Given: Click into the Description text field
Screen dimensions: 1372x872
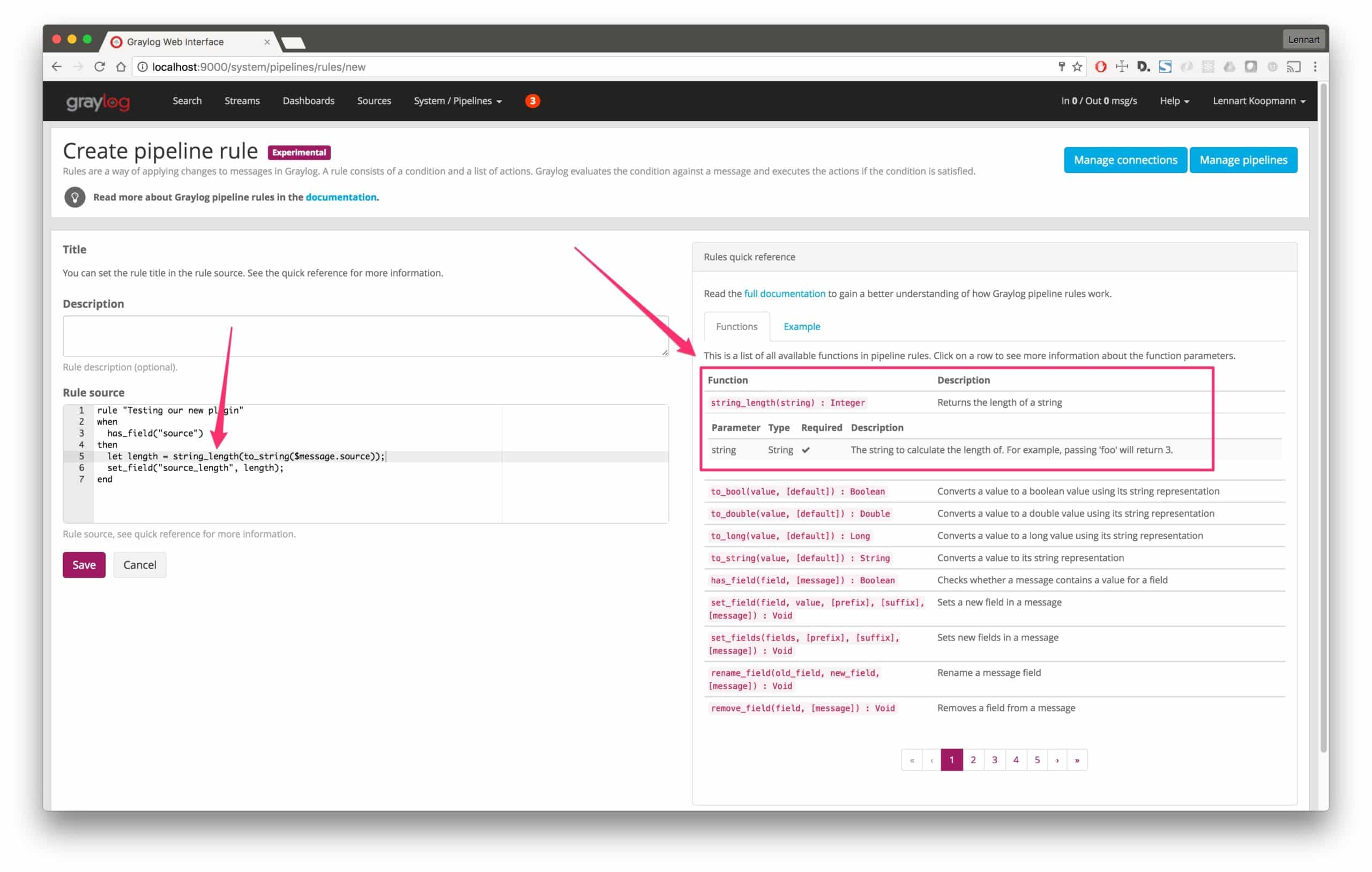Looking at the screenshot, I should pos(364,336).
